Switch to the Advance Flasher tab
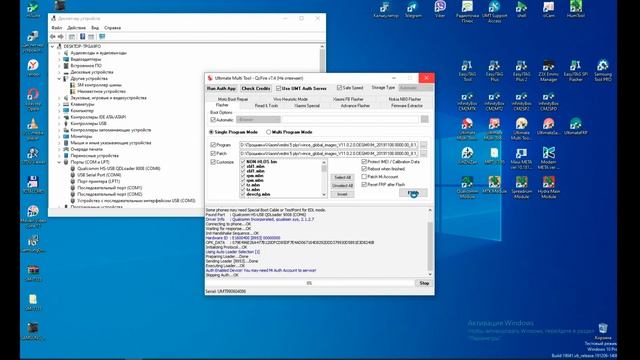This screenshot has width=640, height=360. click(x=355, y=106)
